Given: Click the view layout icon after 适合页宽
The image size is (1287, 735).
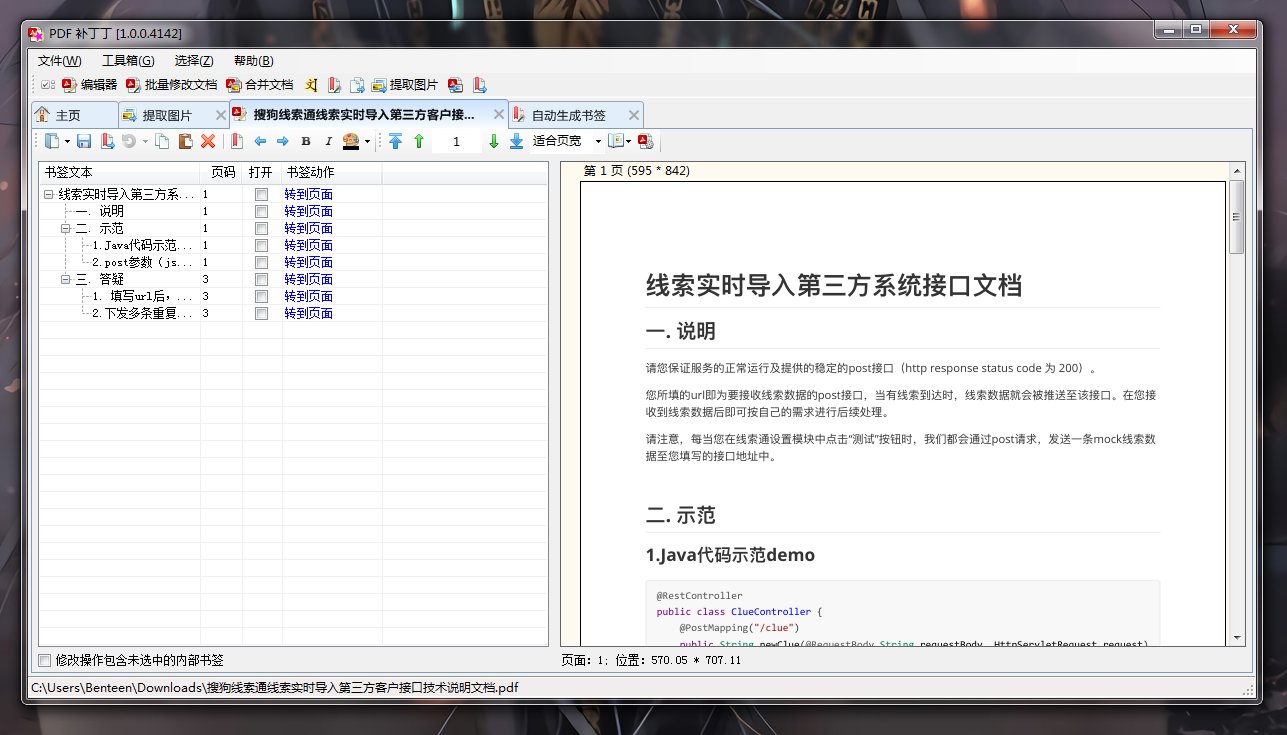Looking at the screenshot, I should (615, 142).
